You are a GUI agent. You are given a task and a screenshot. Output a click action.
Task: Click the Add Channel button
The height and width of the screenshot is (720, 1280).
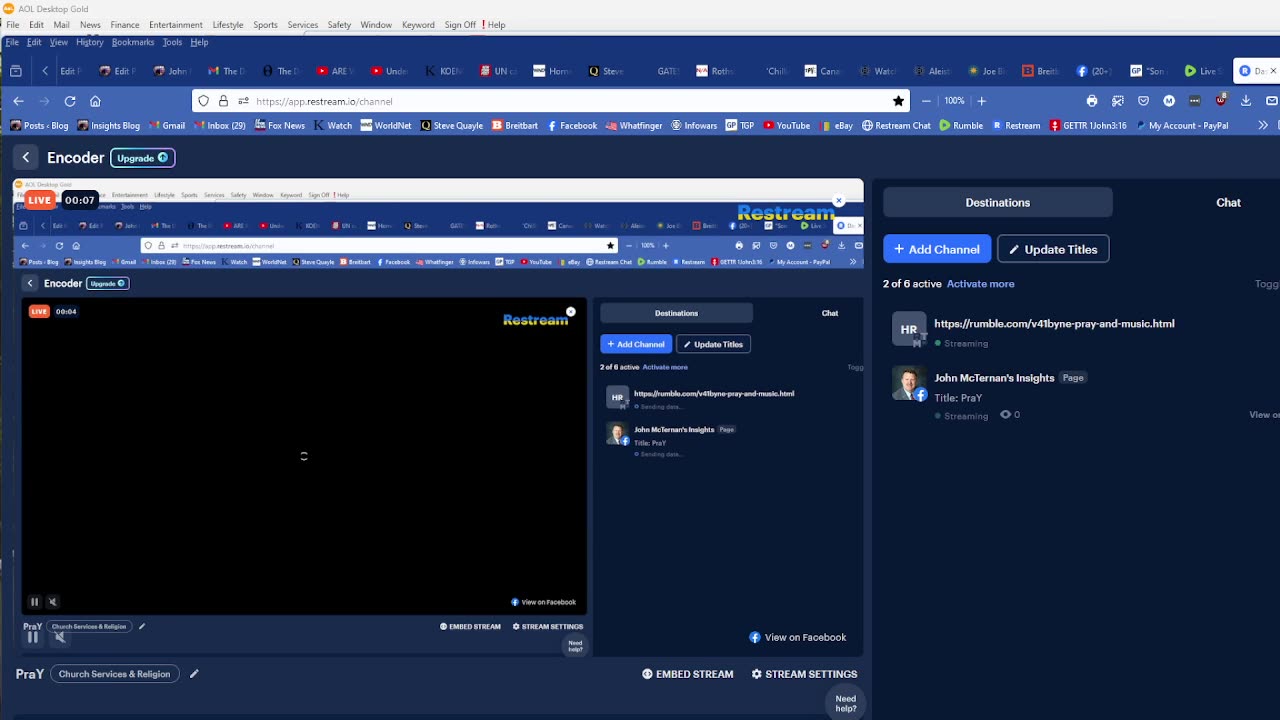pyautogui.click(x=937, y=249)
